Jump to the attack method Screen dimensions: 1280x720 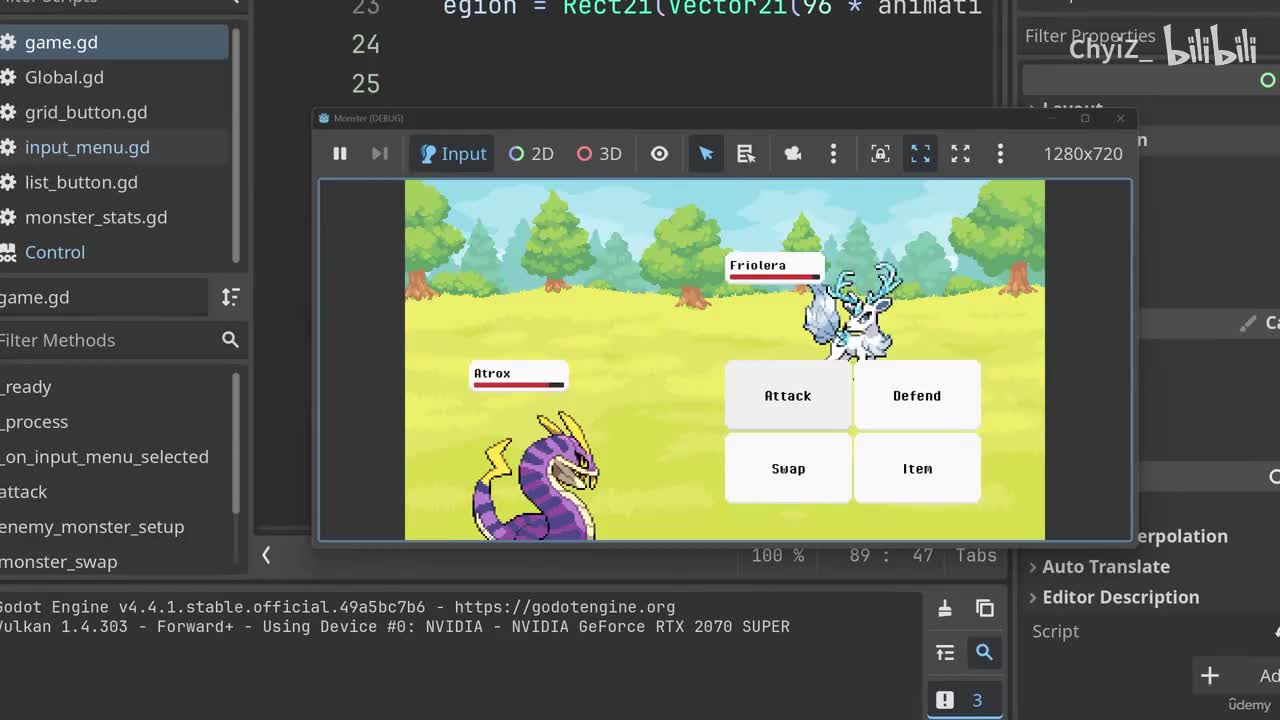coord(24,492)
